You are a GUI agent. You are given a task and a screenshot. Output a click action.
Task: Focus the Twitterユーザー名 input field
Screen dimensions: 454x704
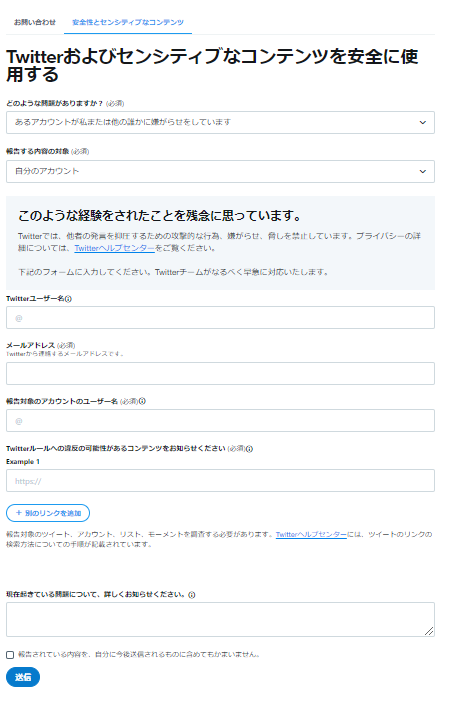[220, 317]
